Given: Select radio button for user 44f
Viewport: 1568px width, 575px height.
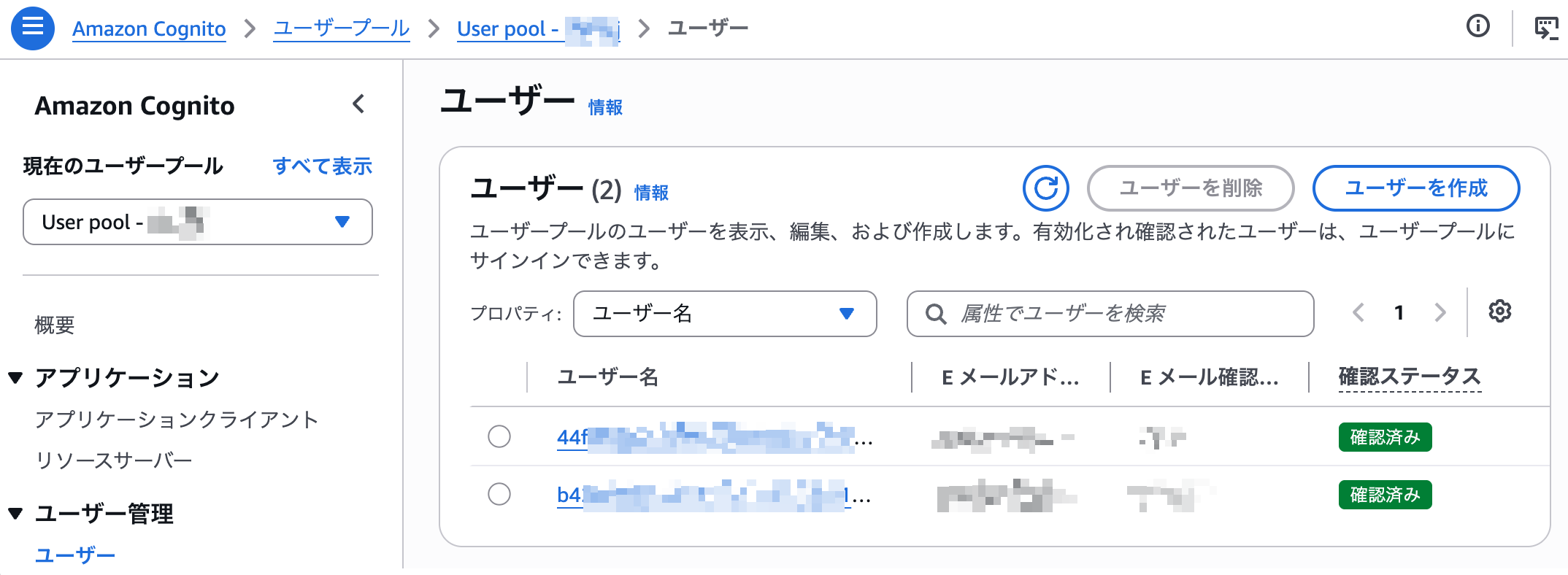Looking at the screenshot, I should tap(499, 436).
